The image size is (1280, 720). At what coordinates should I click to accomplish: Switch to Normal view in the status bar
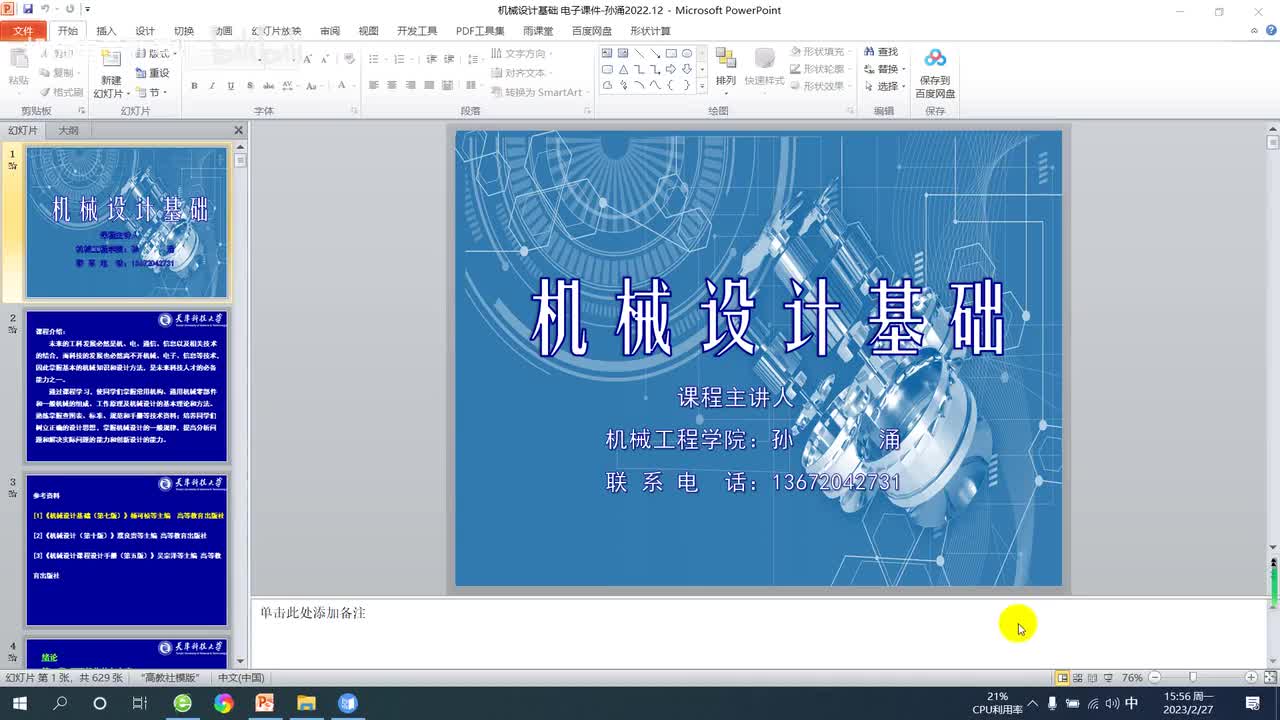(1062, 678)
